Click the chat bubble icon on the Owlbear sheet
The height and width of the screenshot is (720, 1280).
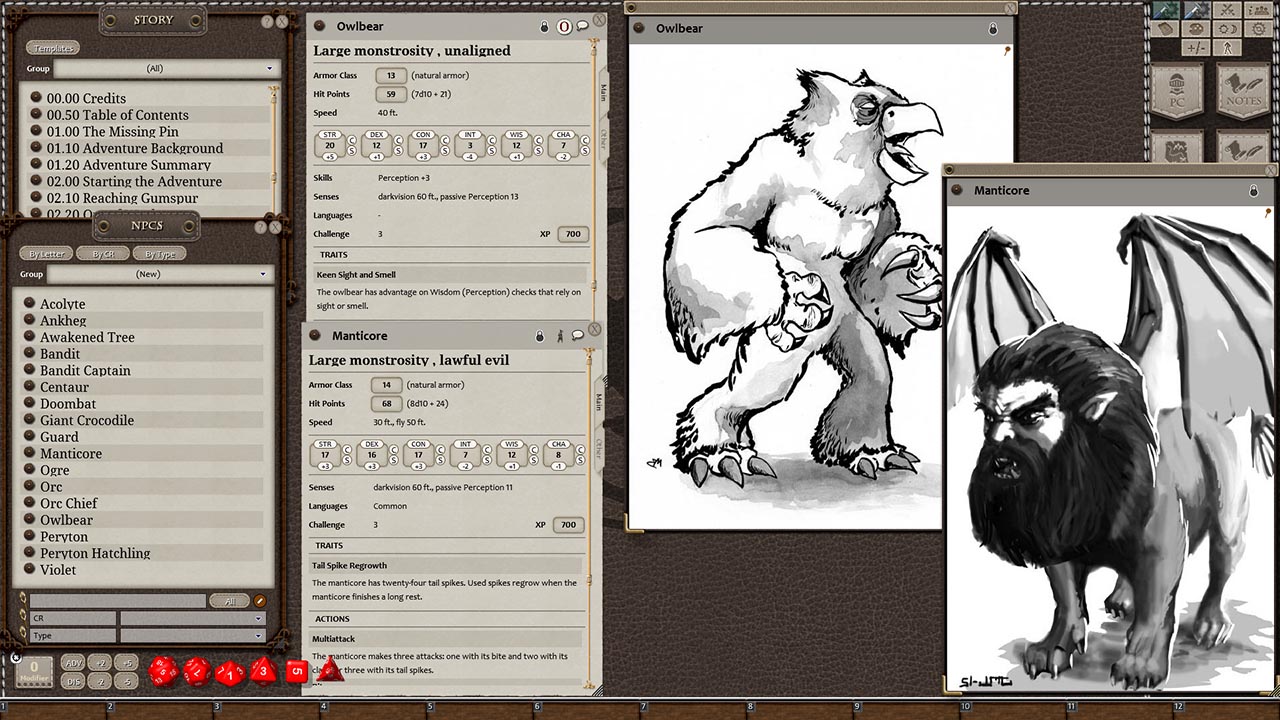[581, 26]
